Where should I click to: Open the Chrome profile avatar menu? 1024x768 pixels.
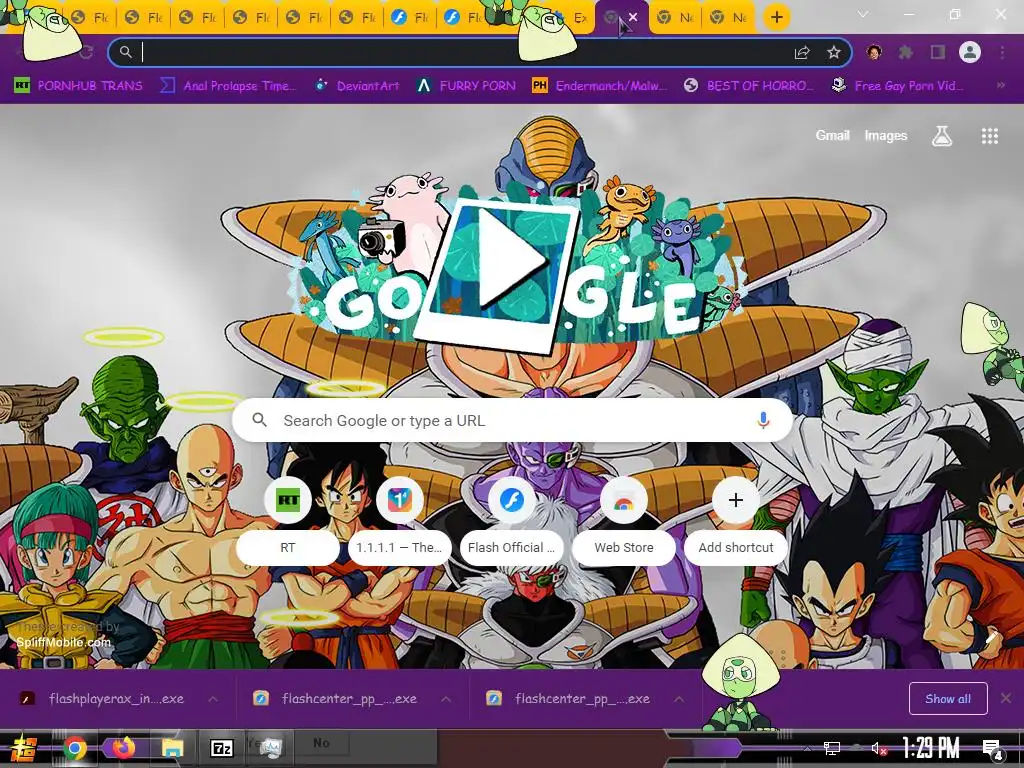tap(970, 52)
